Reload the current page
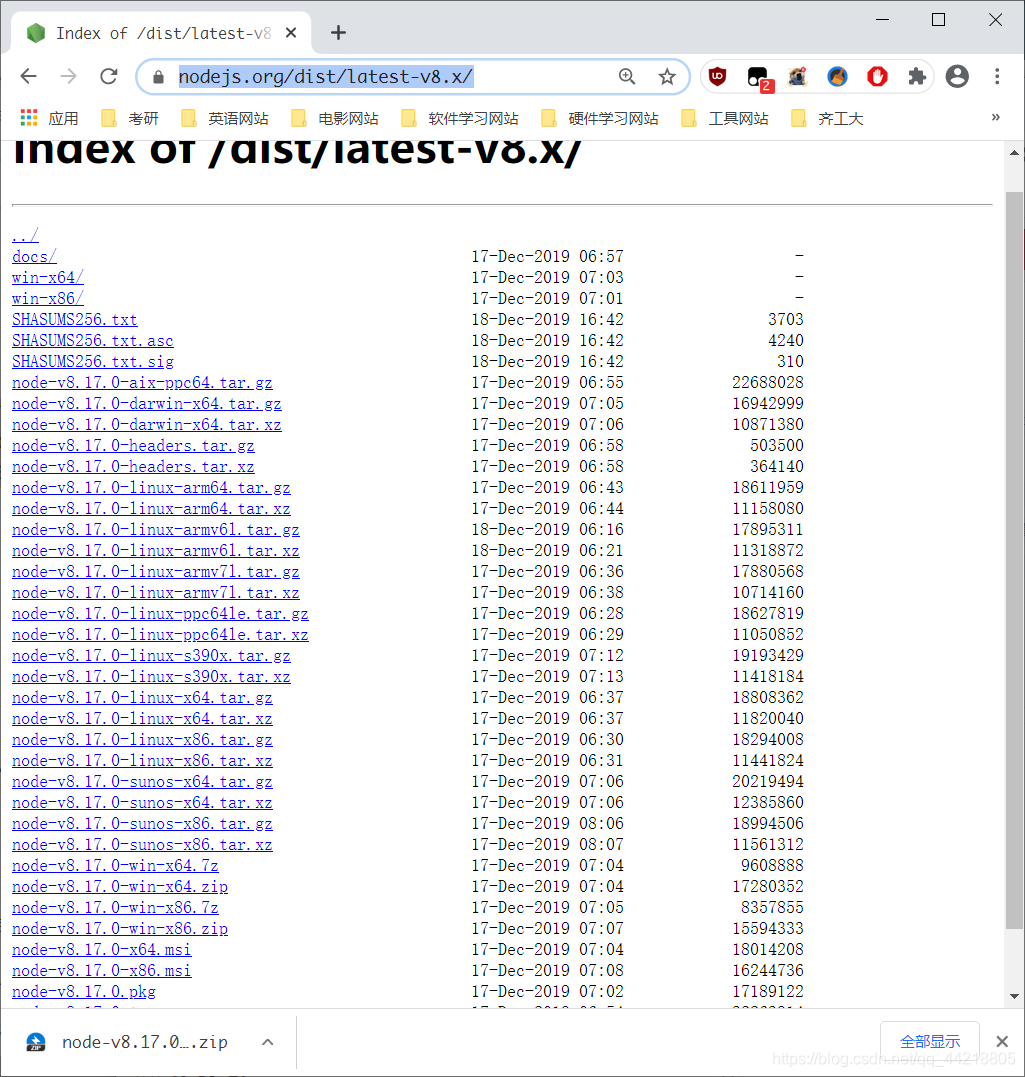The height and width of the screenshot is (1077, 1025). click(109, 76)
